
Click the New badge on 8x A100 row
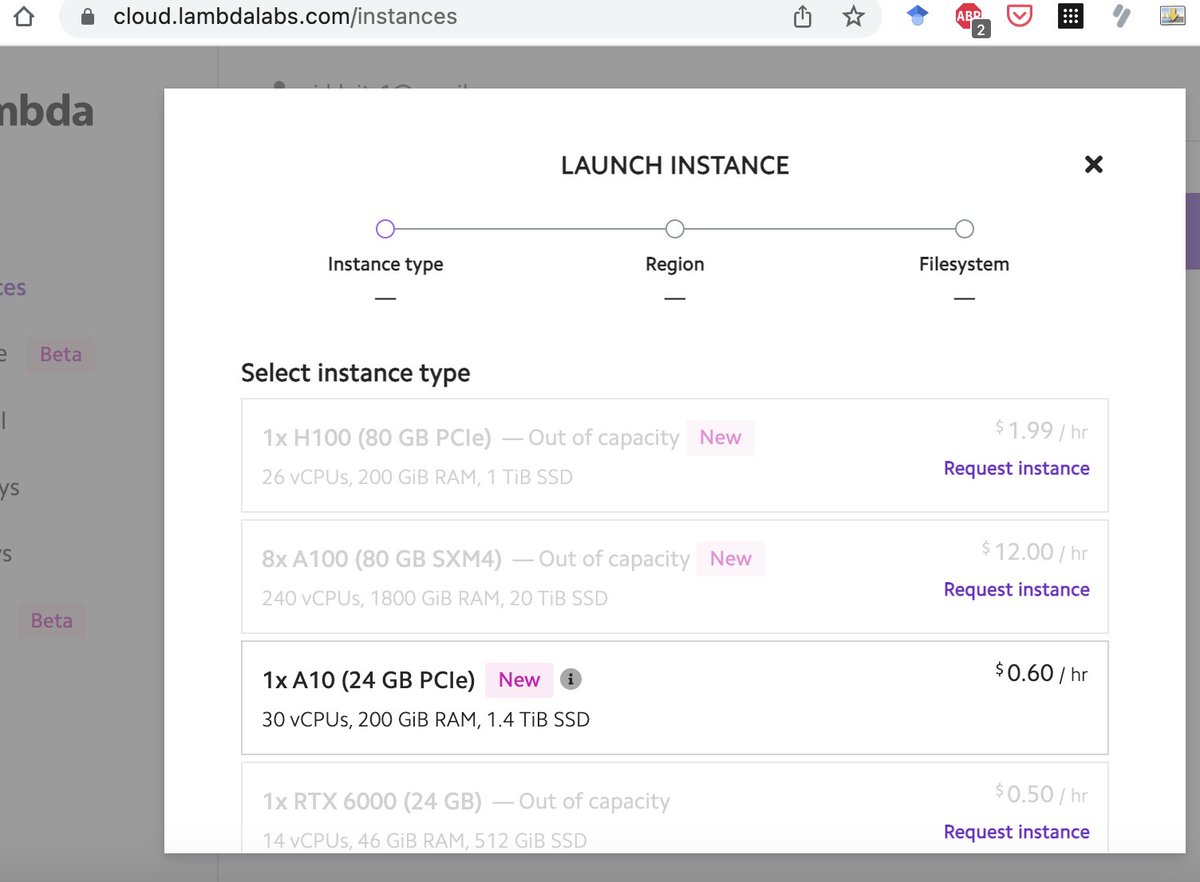pos(731,558)
